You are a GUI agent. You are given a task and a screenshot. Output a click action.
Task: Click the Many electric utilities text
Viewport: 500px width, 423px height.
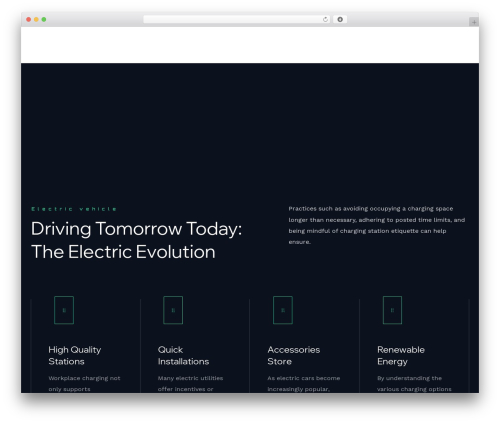click(190, 383)
